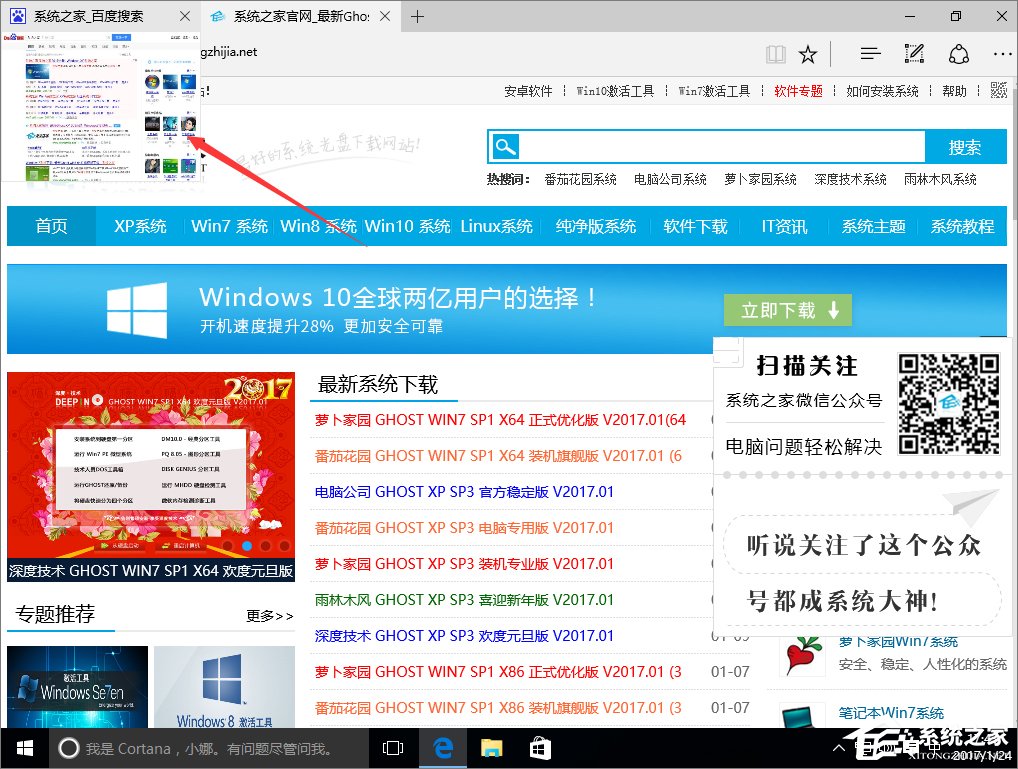This screenshot has width=1018, height=769.
Task: Toggle reading view for this page
Action: pos(775,53)
